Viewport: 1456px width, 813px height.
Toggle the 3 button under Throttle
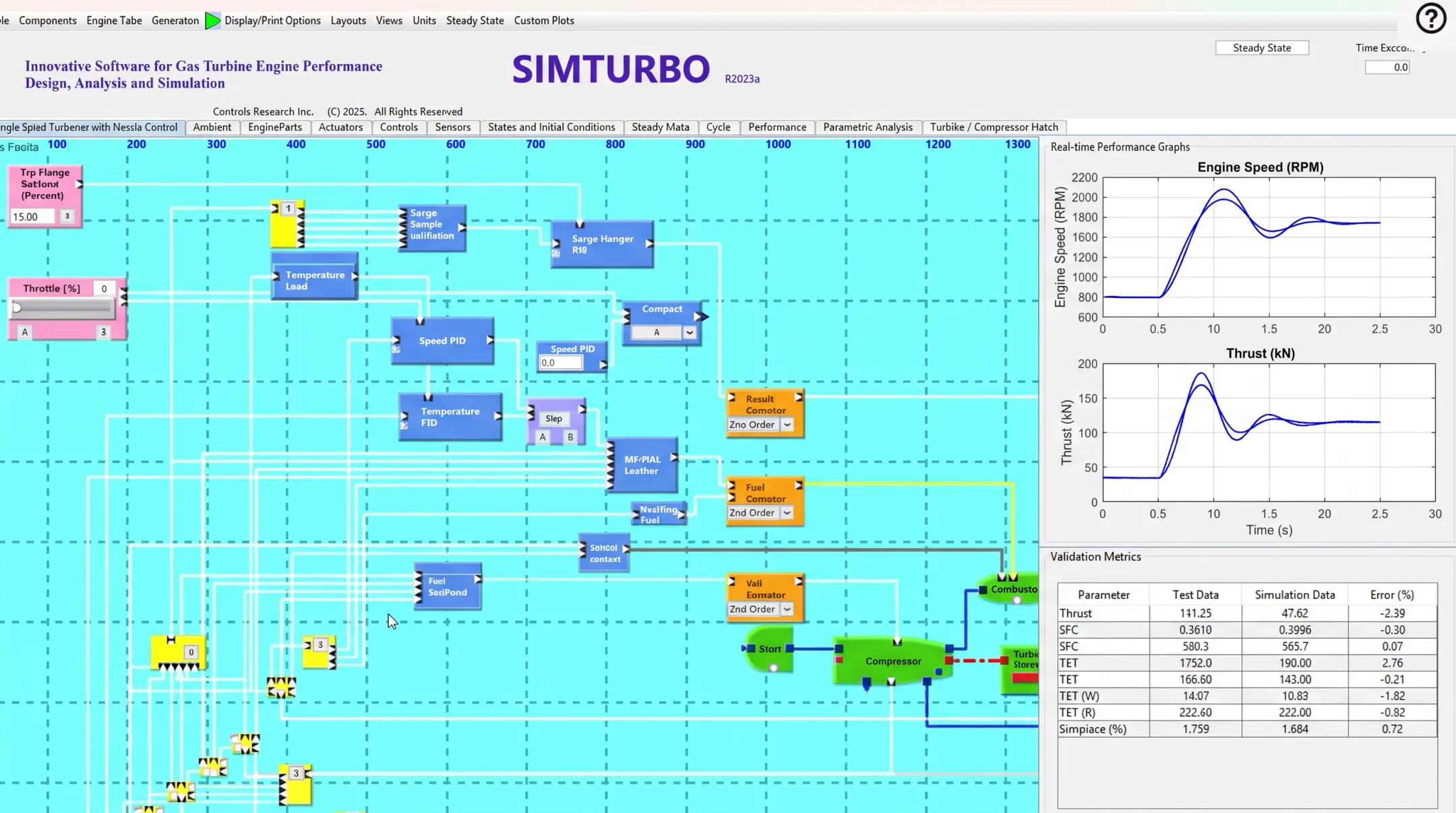103,332
